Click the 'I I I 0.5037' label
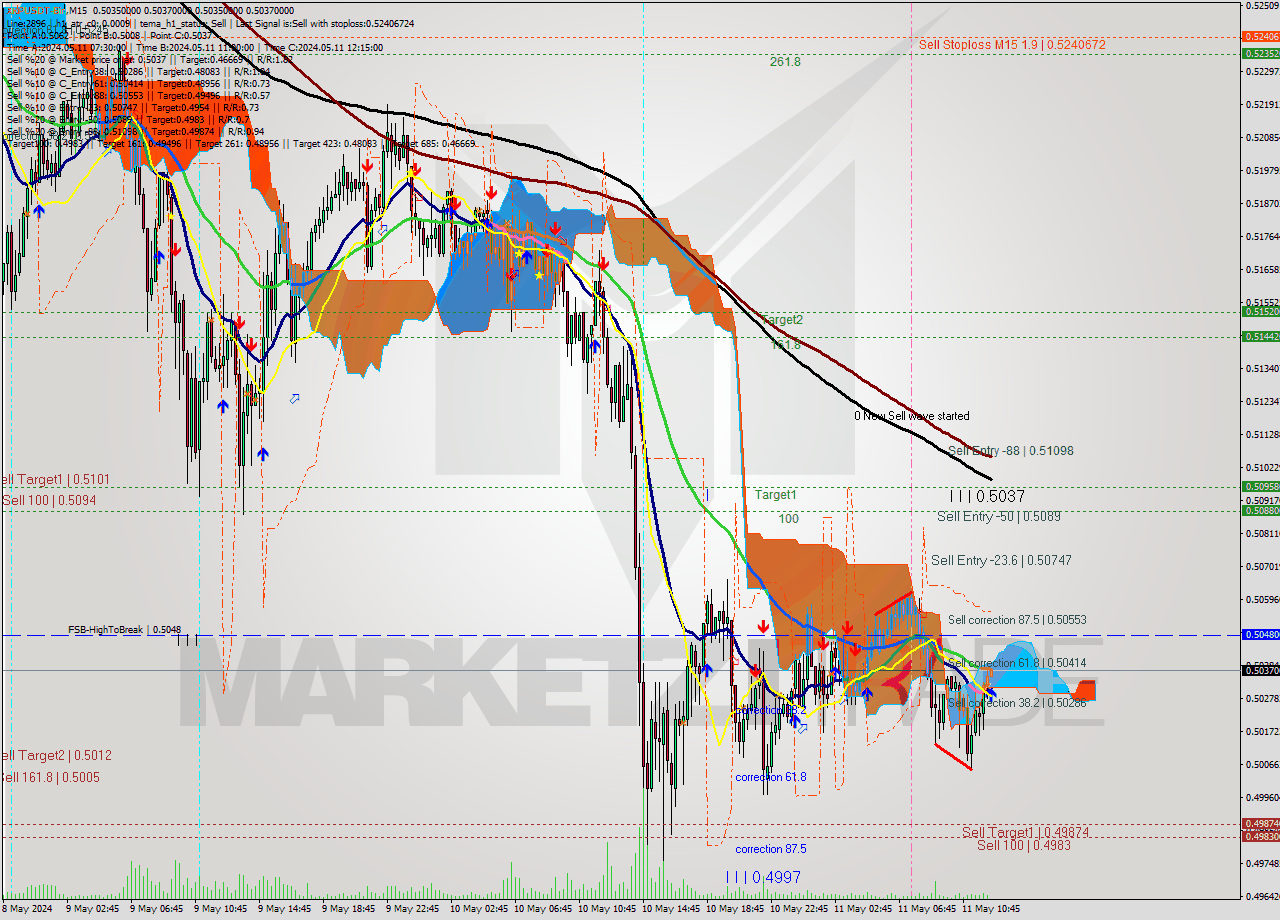Screen dimensions: 1280x920 pos(987,496)
